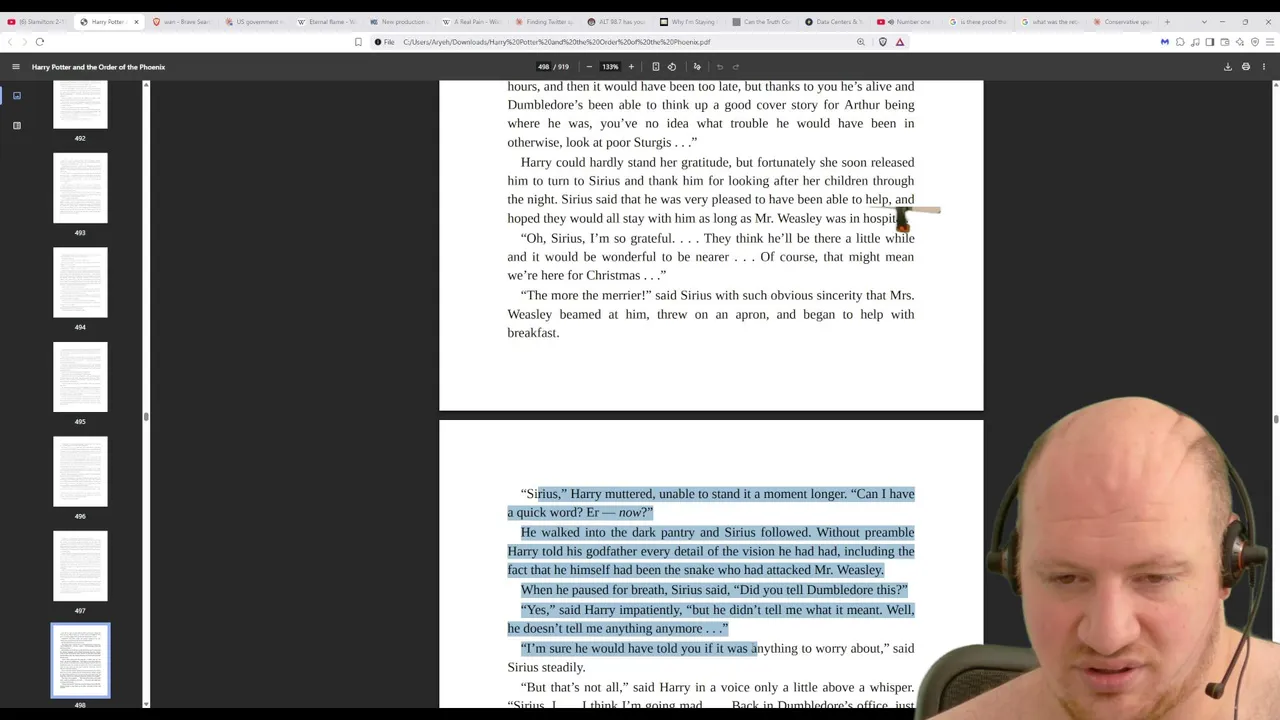Open page 496 thumbnail

(x=80, y=471)
